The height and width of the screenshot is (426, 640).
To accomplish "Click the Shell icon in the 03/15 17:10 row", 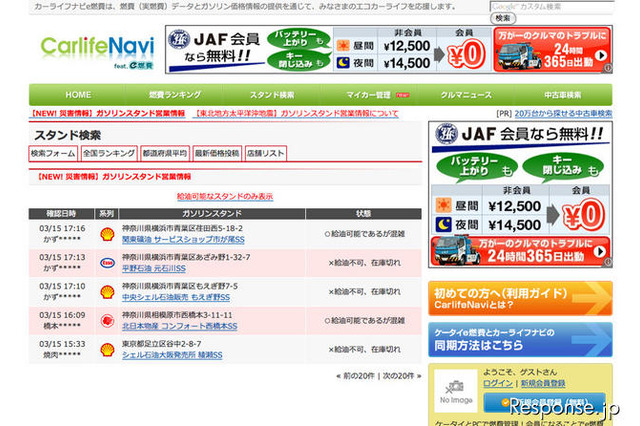I will click(107, 292).
